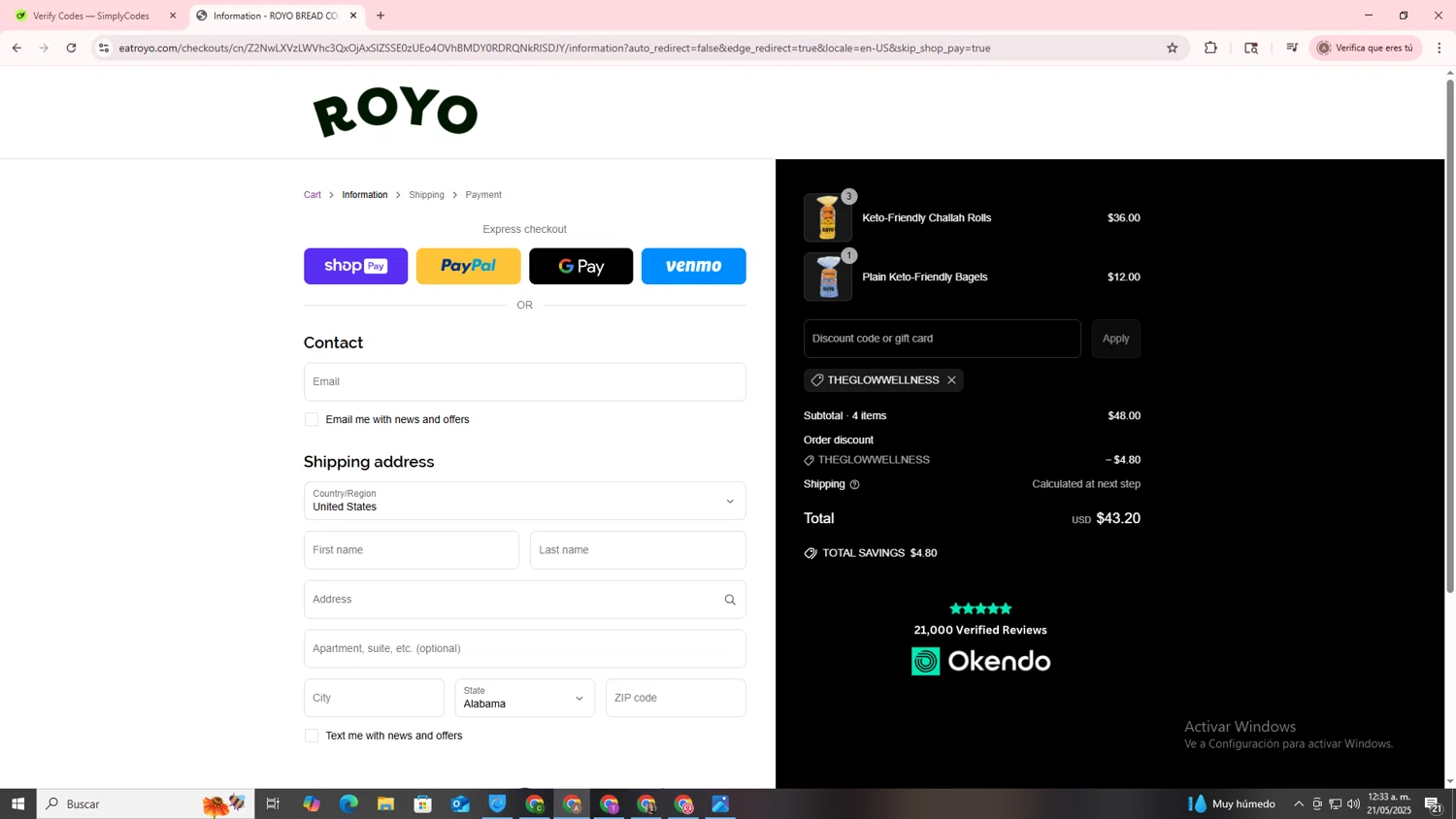Image resolution: width=1456 pixels, height=819 pixels.
Task: Open Chrome three-dot menu
Action: [x=1439, y=48]
